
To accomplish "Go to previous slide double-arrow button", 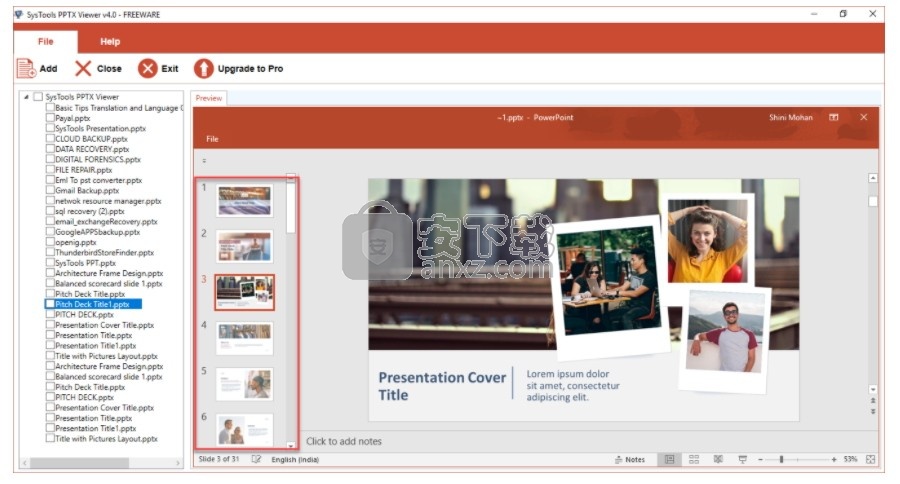I will (873, 400).
